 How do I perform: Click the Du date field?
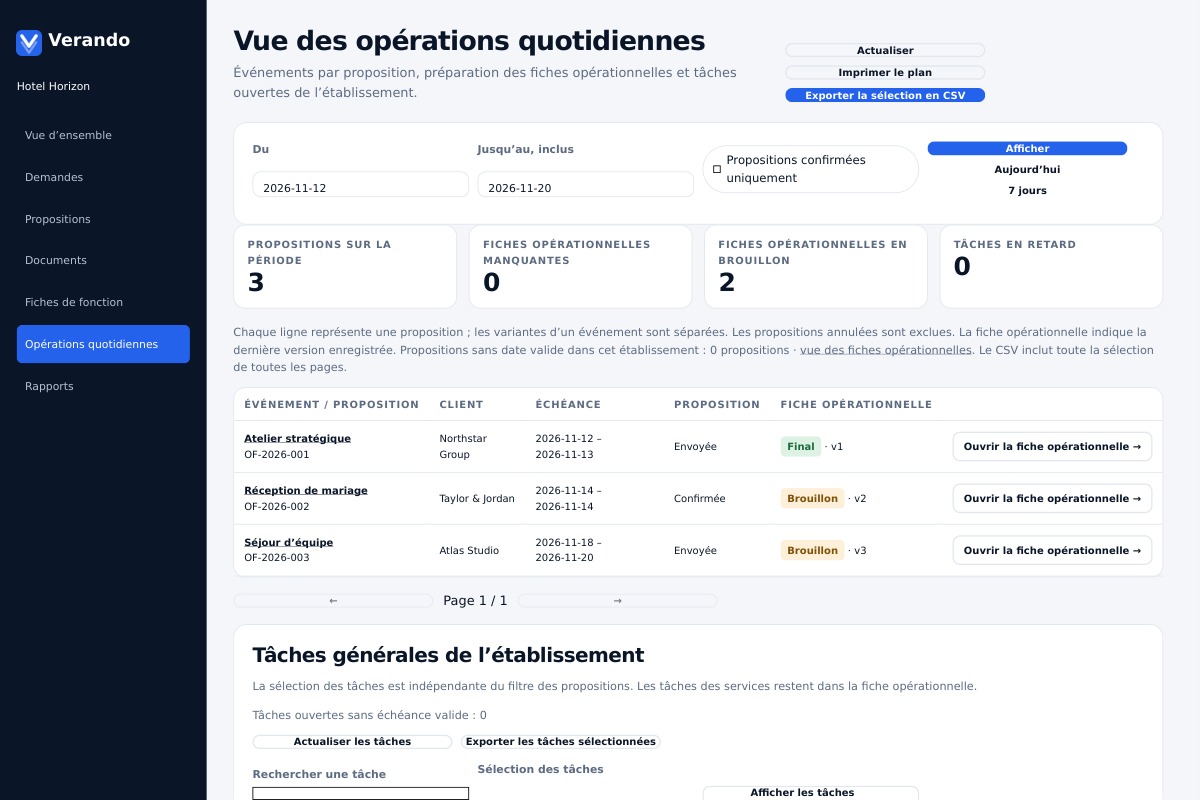coord(360,185)
